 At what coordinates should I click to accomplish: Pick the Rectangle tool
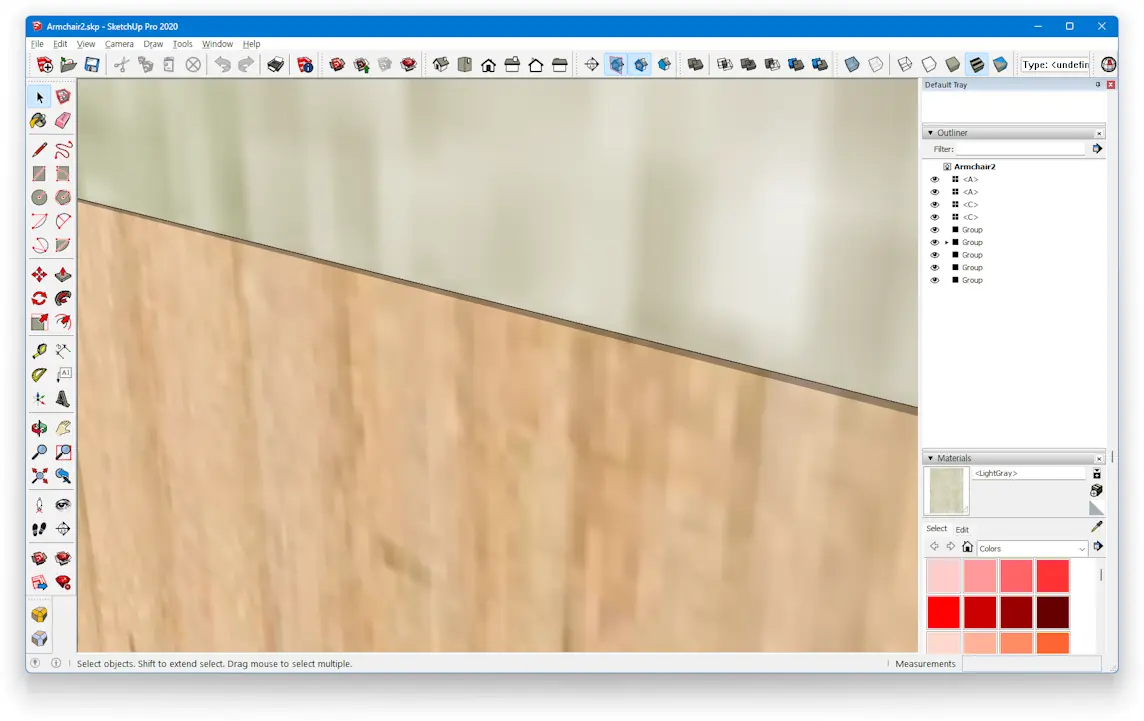tap(39, 173)
